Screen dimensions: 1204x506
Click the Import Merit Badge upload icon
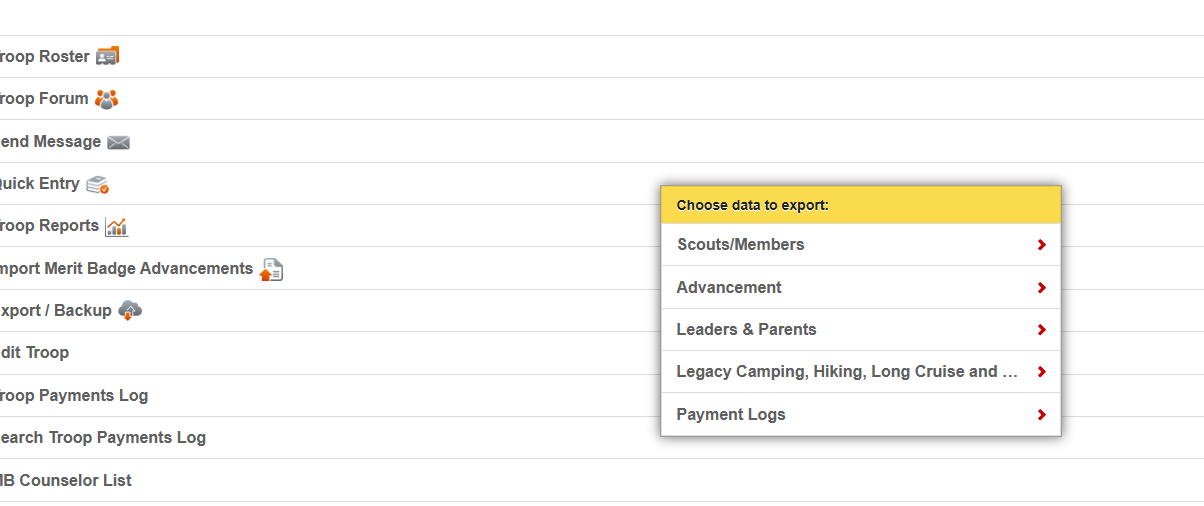[271, 269]
